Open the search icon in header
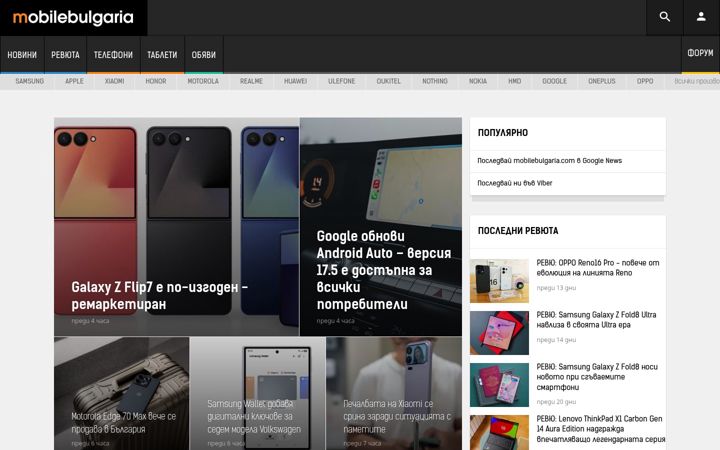 [664, 17]
